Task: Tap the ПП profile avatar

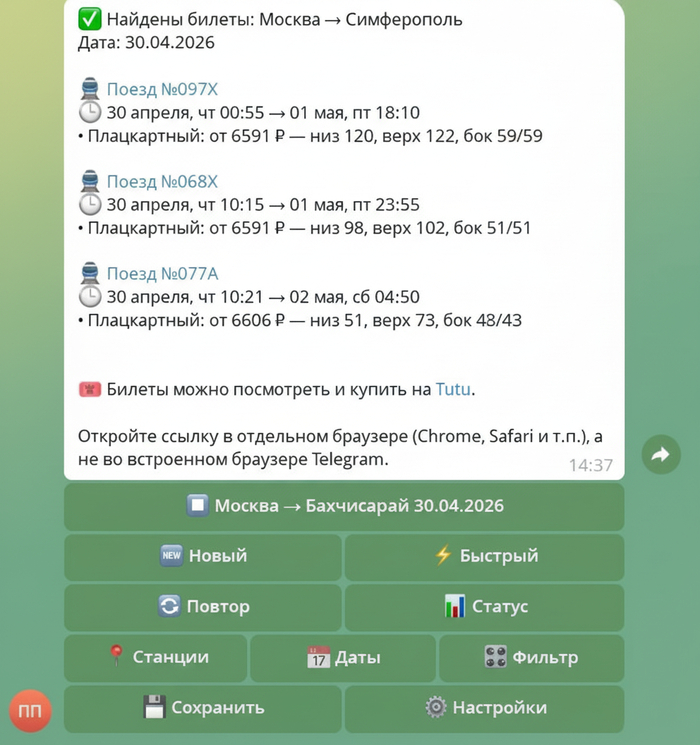Action: coord(31,709)
